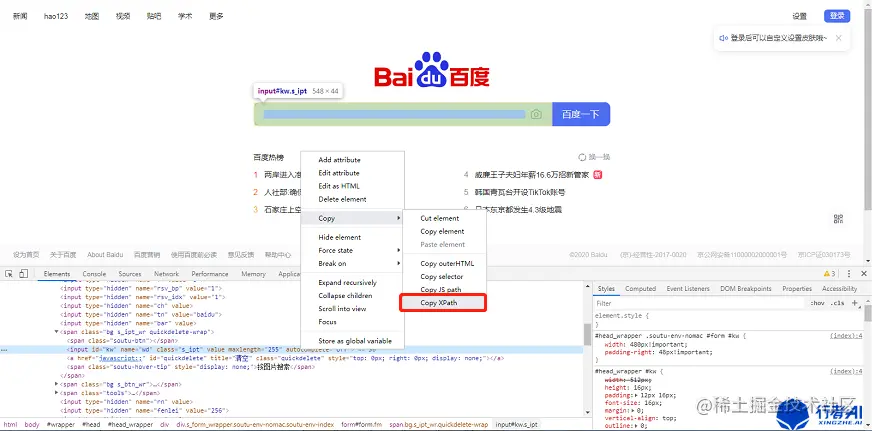Image resolution: width=872 pixels, height=431 pixels.
Task: Click the ellipsis beside the selected input#kw row
Action: click(4, 350)
